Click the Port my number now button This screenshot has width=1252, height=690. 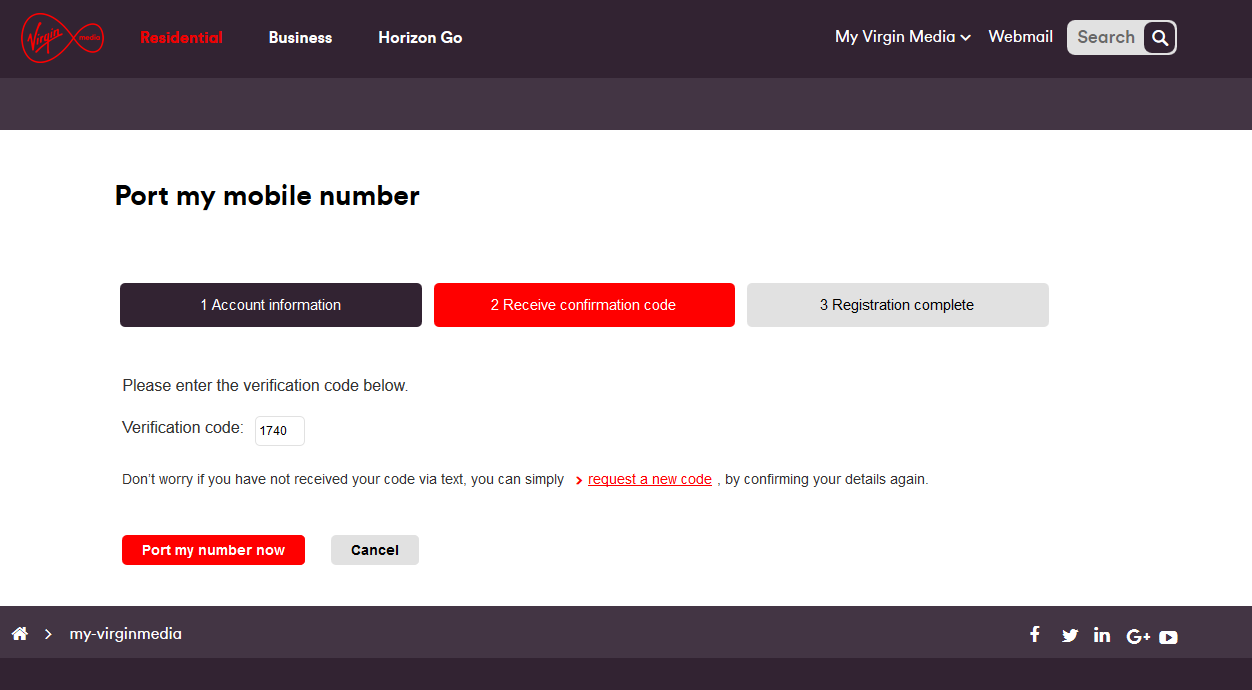213,550
